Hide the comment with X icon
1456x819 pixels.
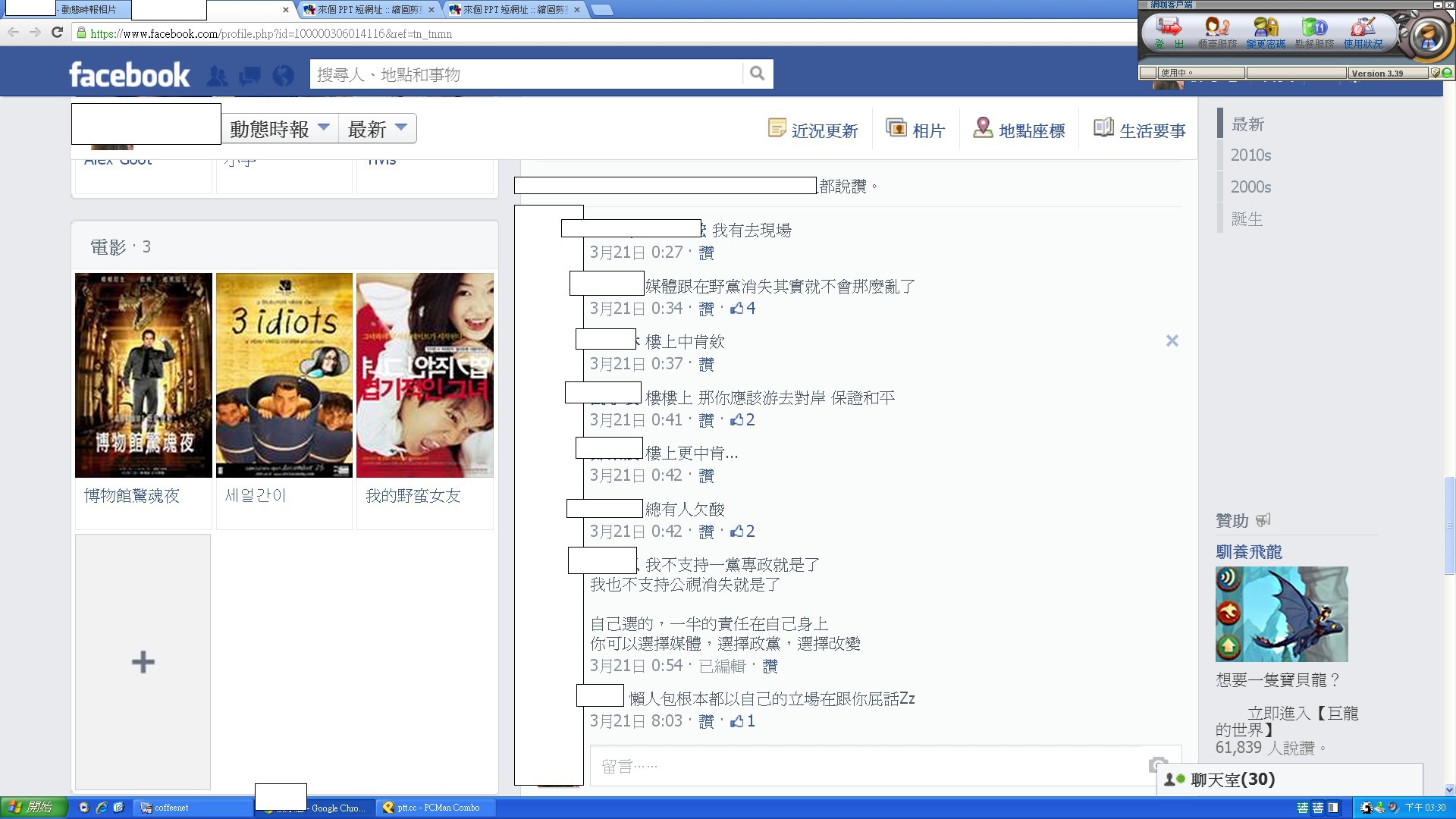tap(1172, 341)
